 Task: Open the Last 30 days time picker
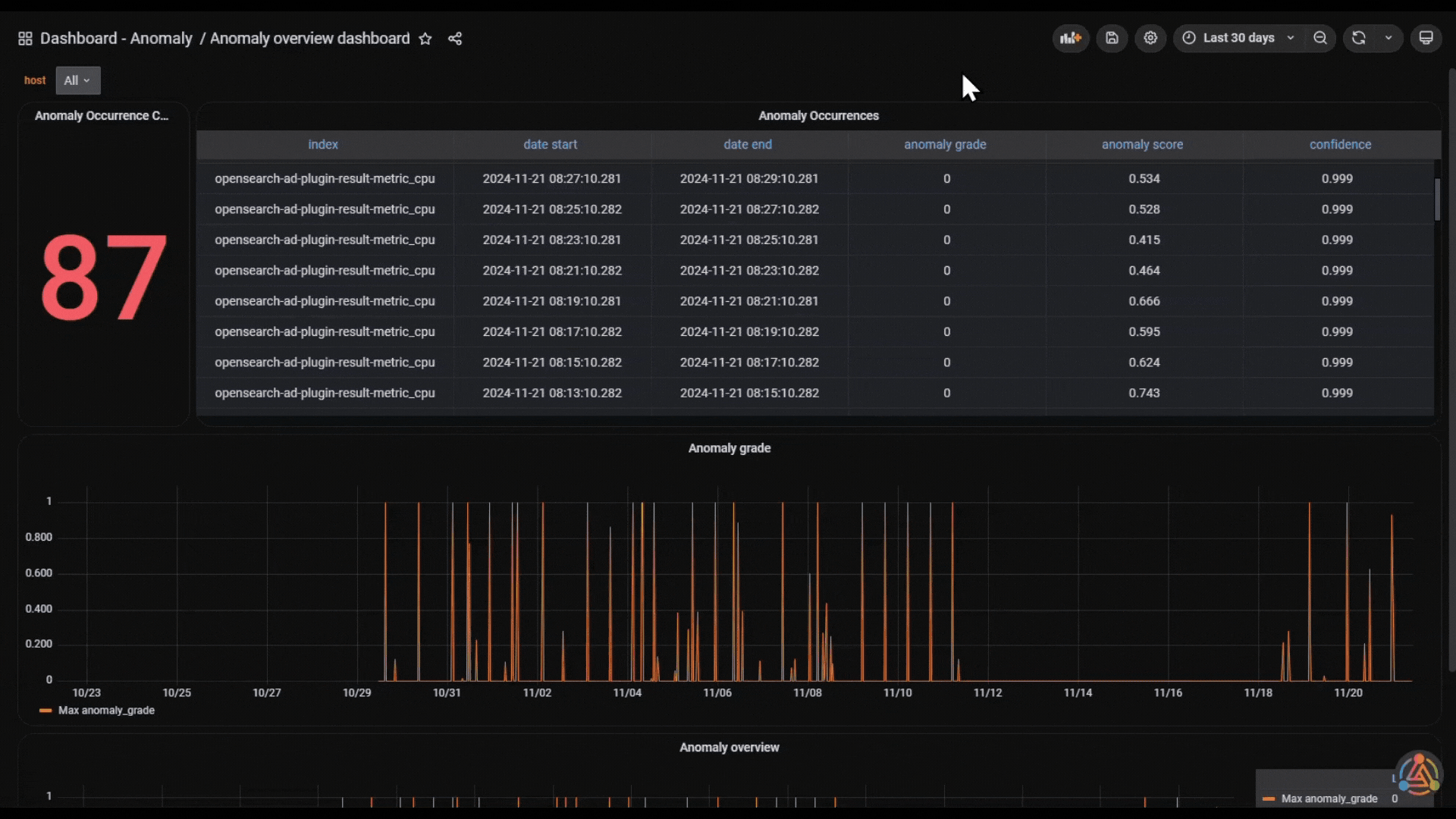(x=1238, y=38)
